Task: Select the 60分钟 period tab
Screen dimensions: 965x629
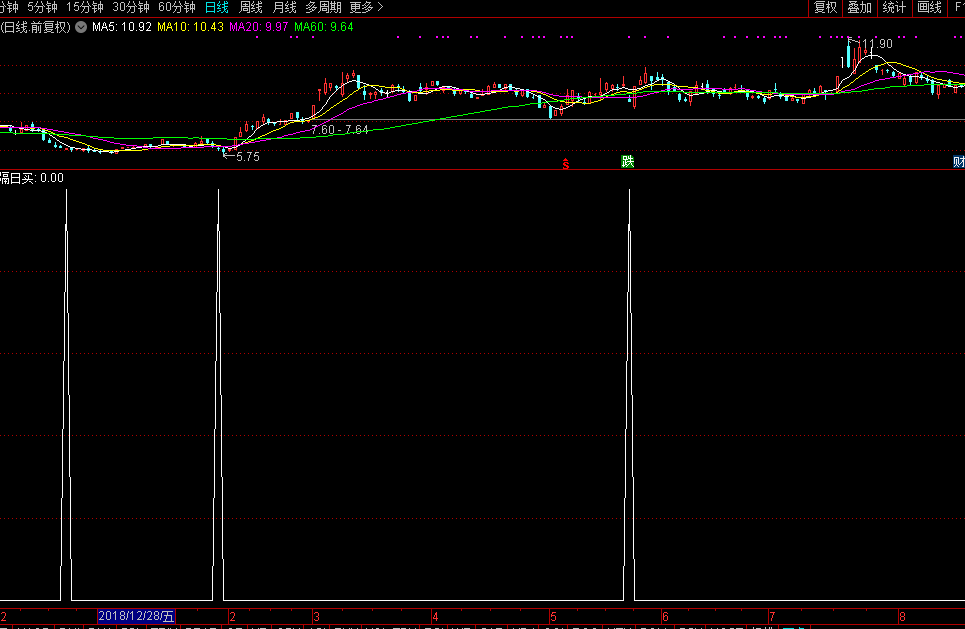Action: 177,7
